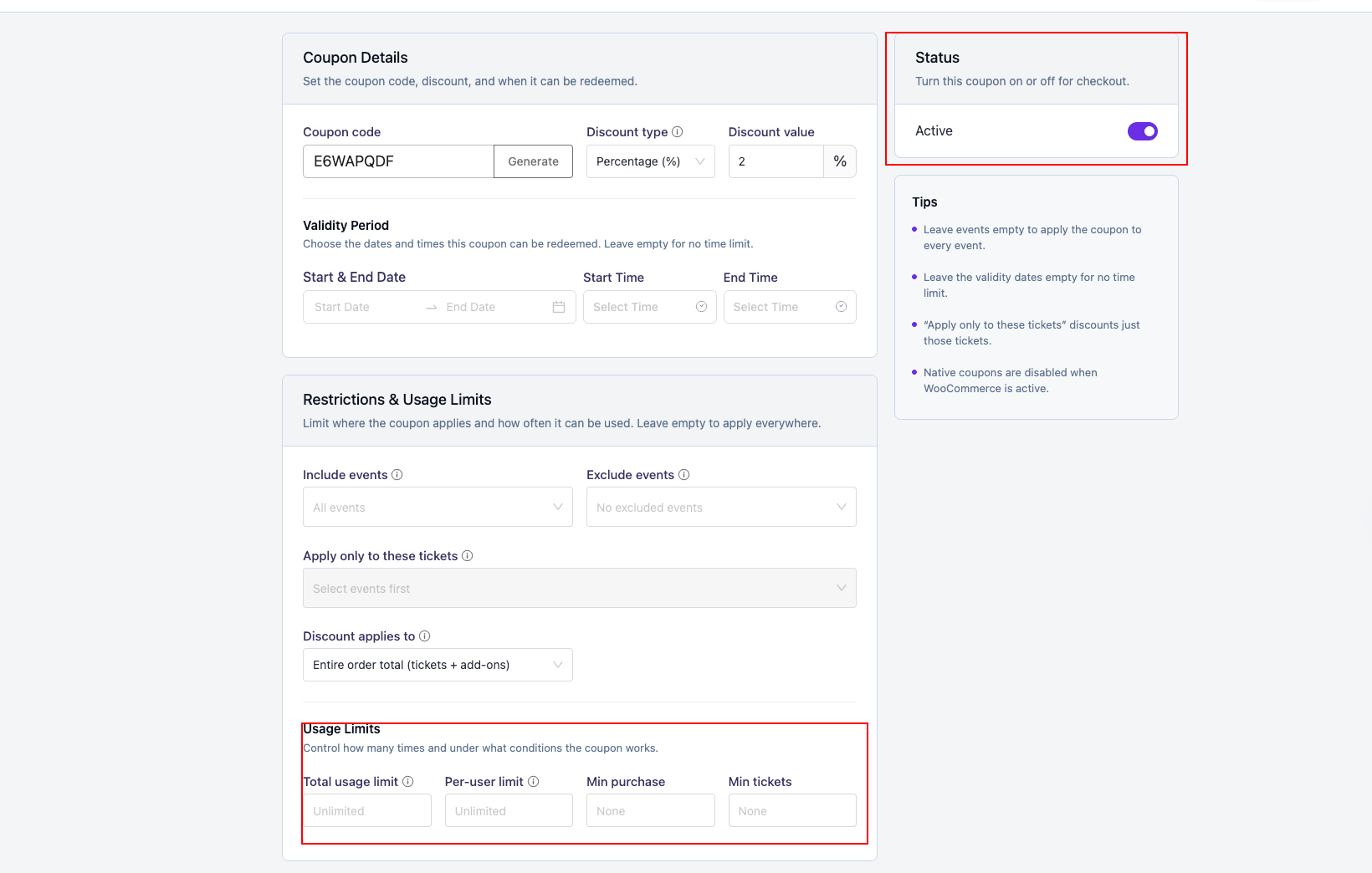This screenshot has width=1372, height=873.
Task: Click the Generate coupon code button
Action: pos(533,161)
